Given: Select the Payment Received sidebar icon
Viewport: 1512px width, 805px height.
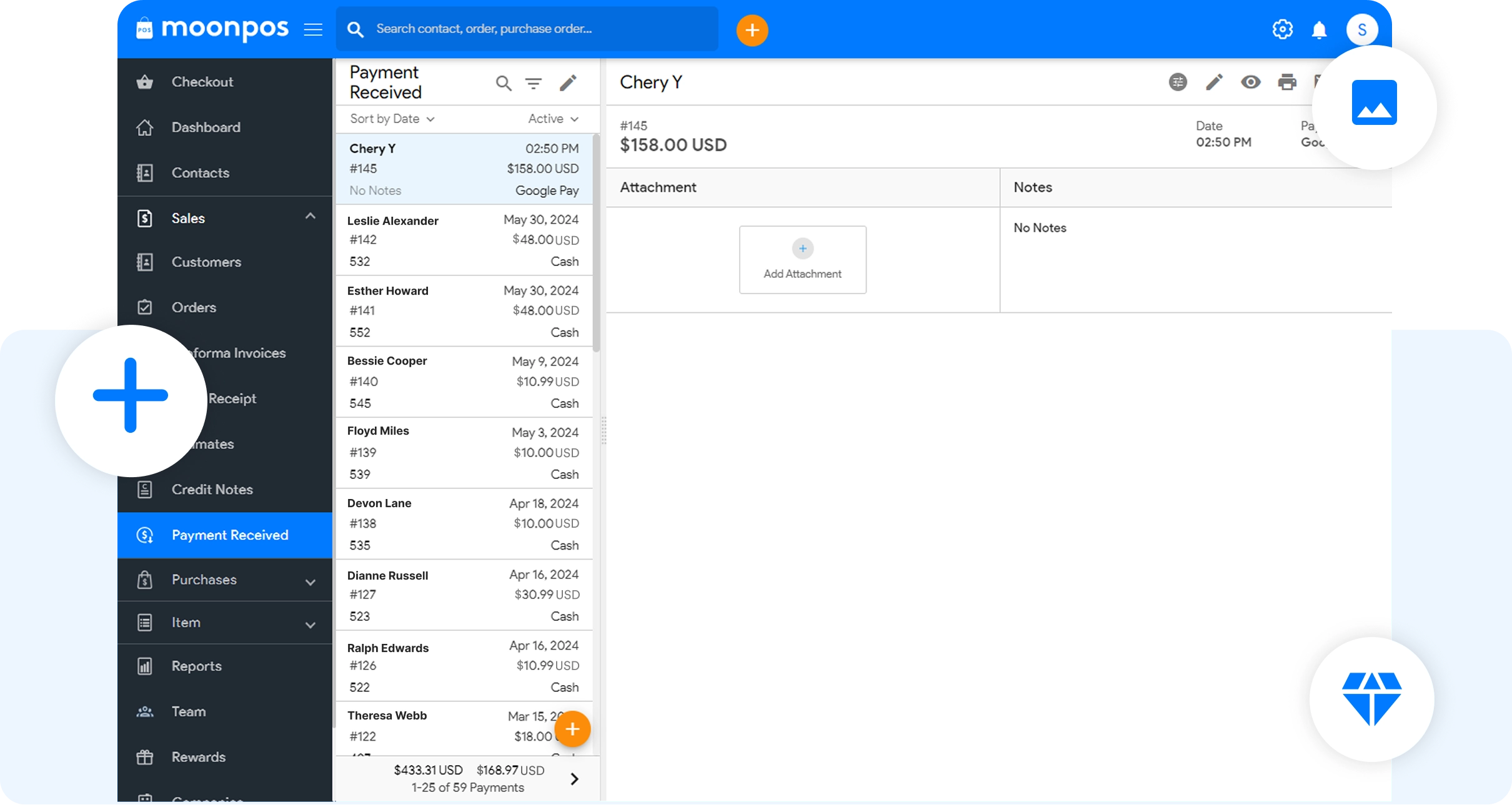Looking at the screenshot, I should coord(145,535).
